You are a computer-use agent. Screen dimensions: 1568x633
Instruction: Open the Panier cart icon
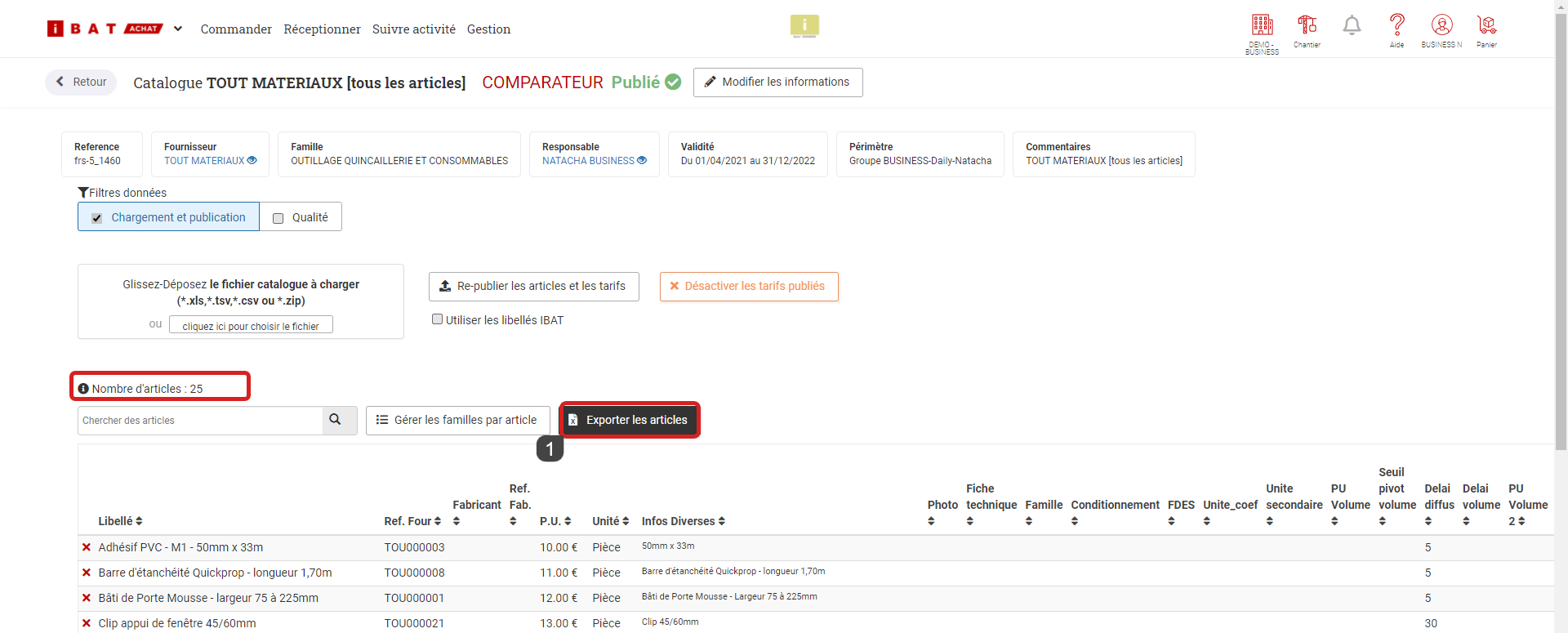[1486, 26]
